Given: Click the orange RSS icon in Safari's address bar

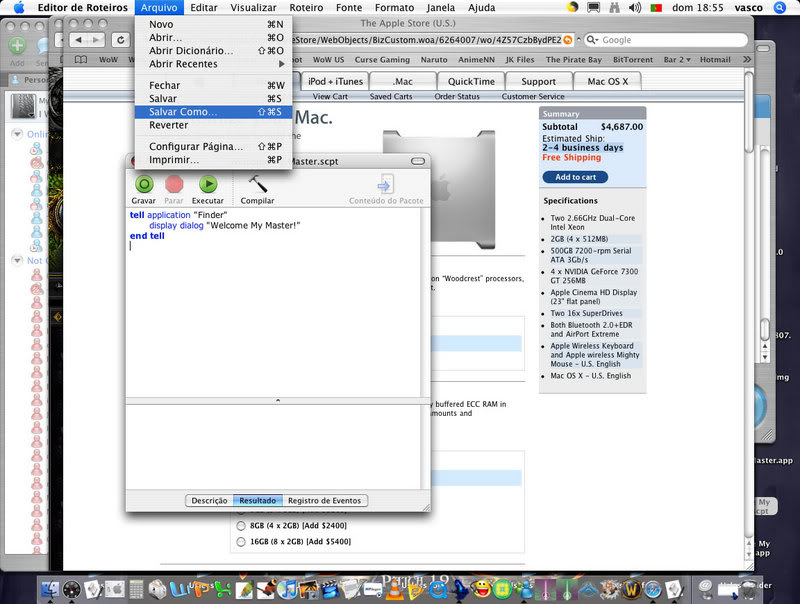Looking at the screenshot, I should tap(567, 40).
